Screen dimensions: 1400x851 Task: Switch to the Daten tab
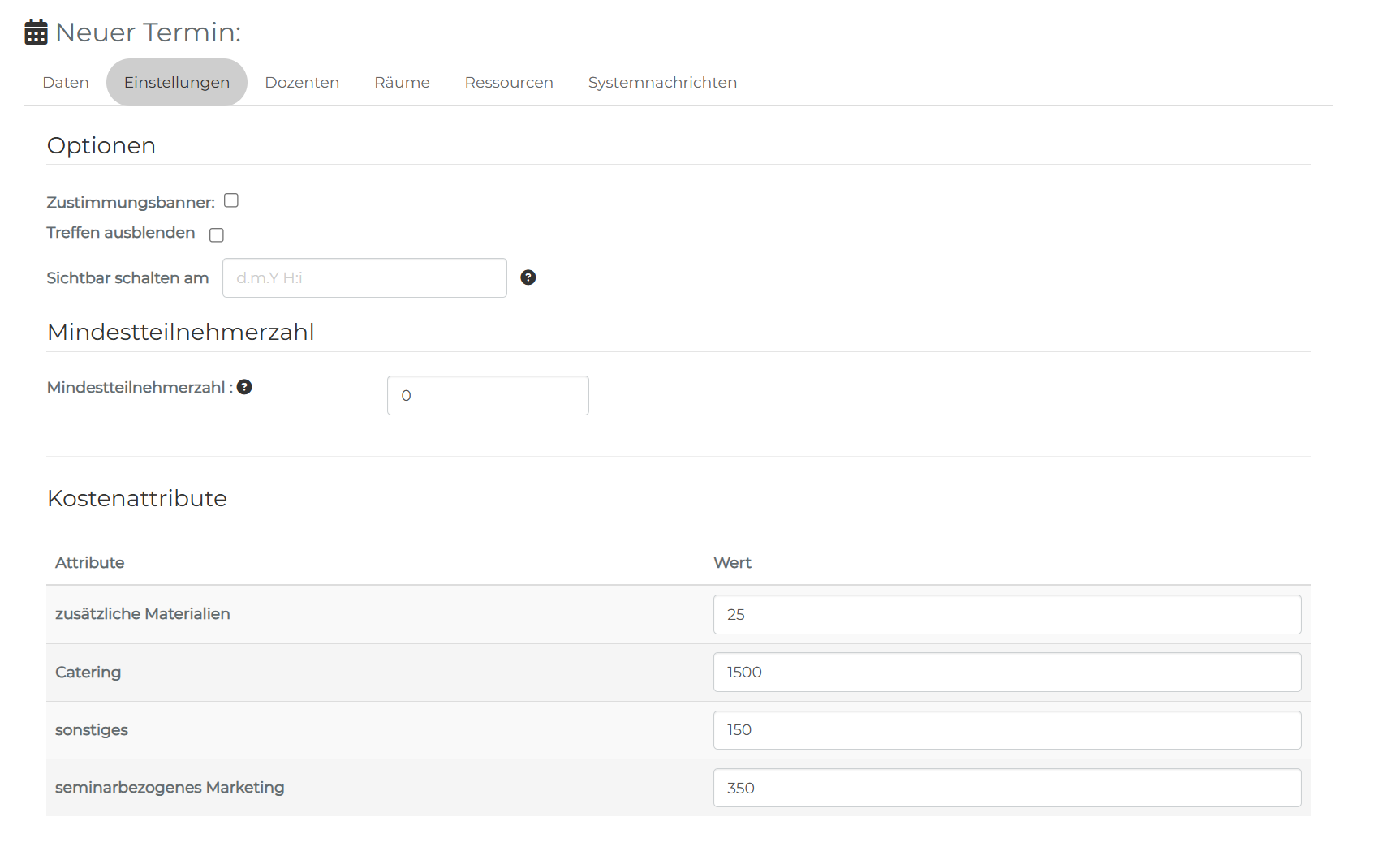tap(66, 82)
